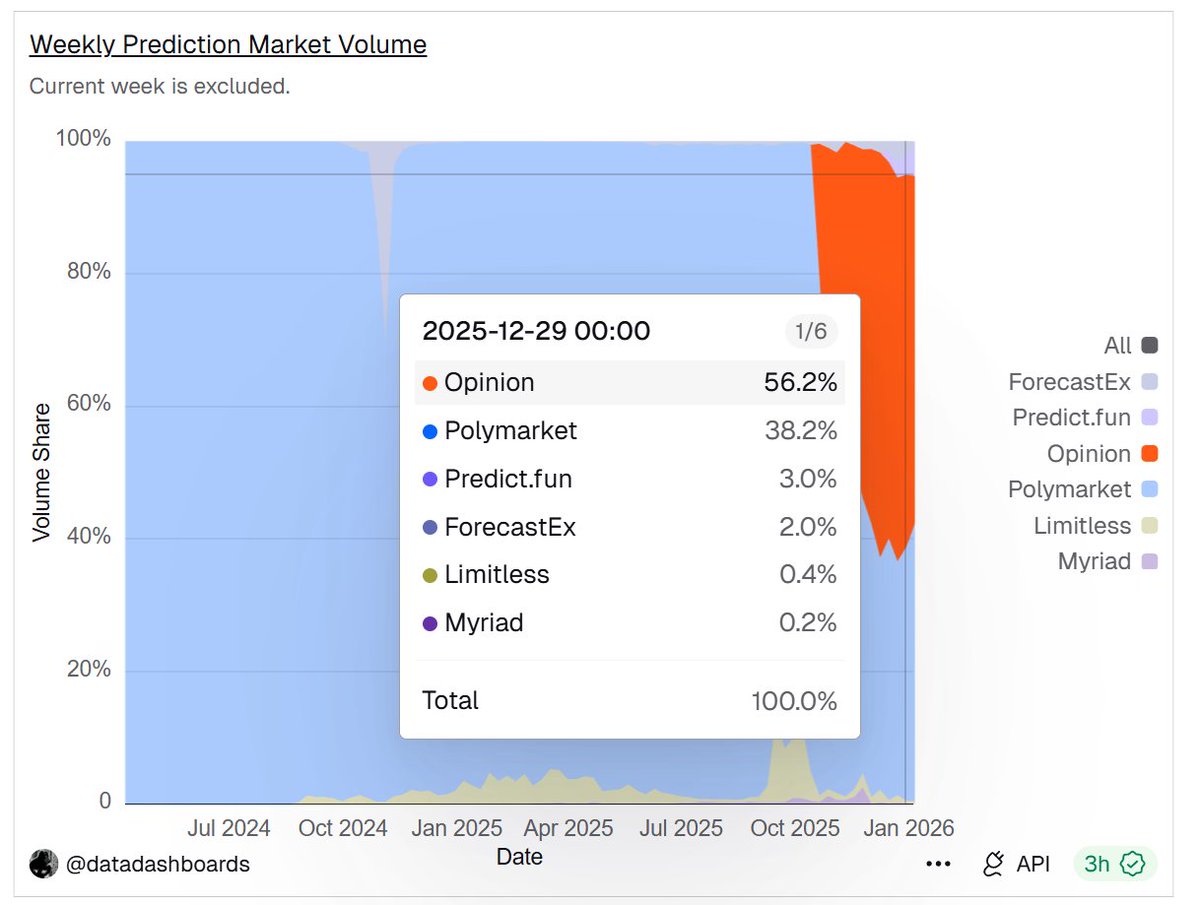Click the 40% y-axis label

click(x=90, y=537)
